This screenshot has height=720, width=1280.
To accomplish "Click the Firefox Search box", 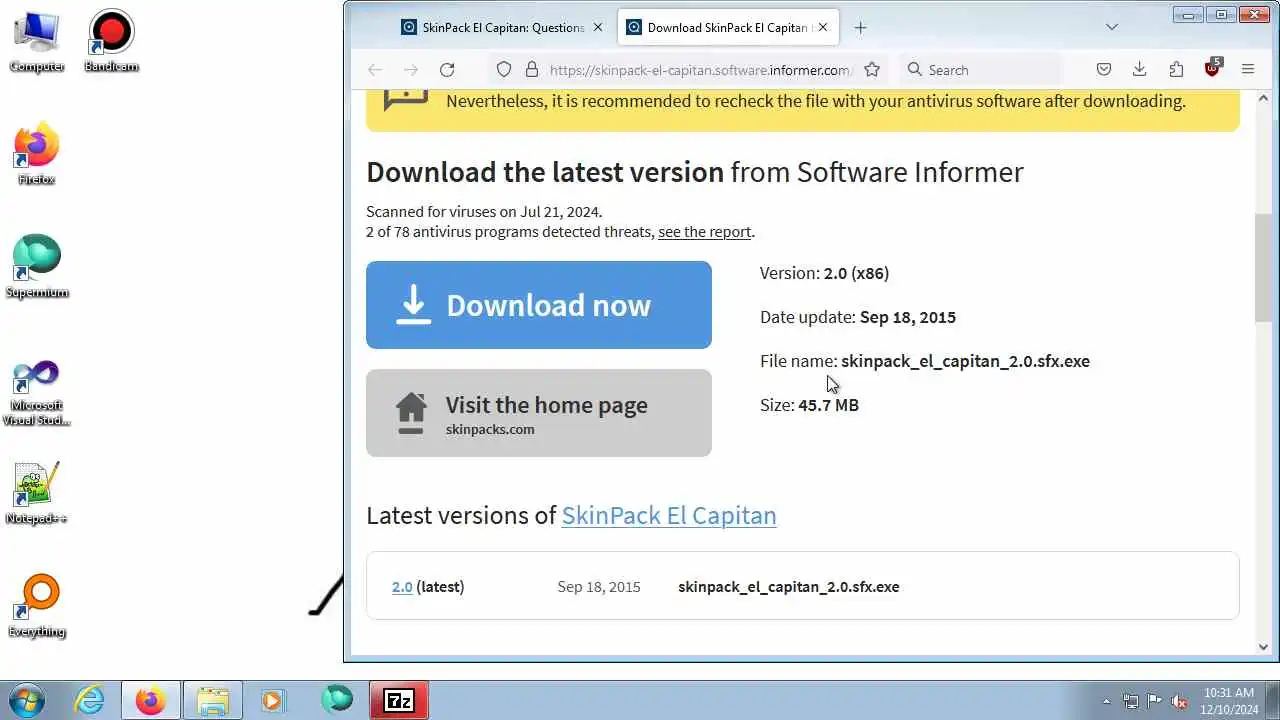I will coord(980,69).
